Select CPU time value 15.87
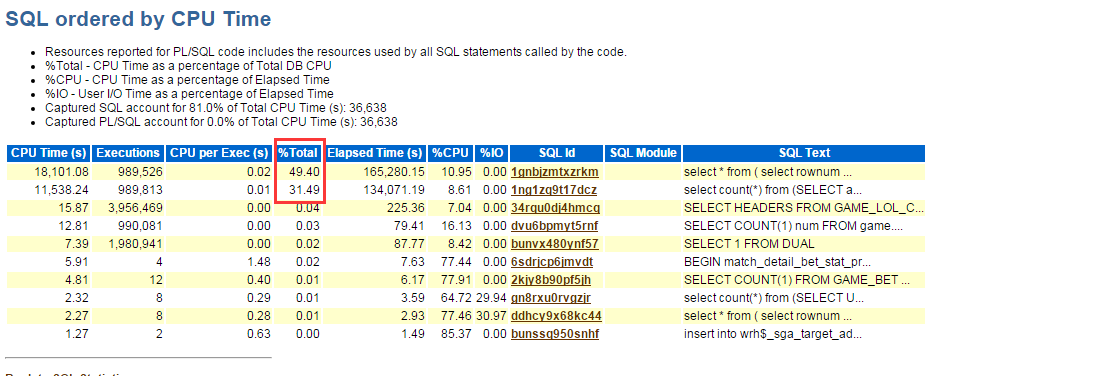1097x376 pixels. click(x=75, y=208)
